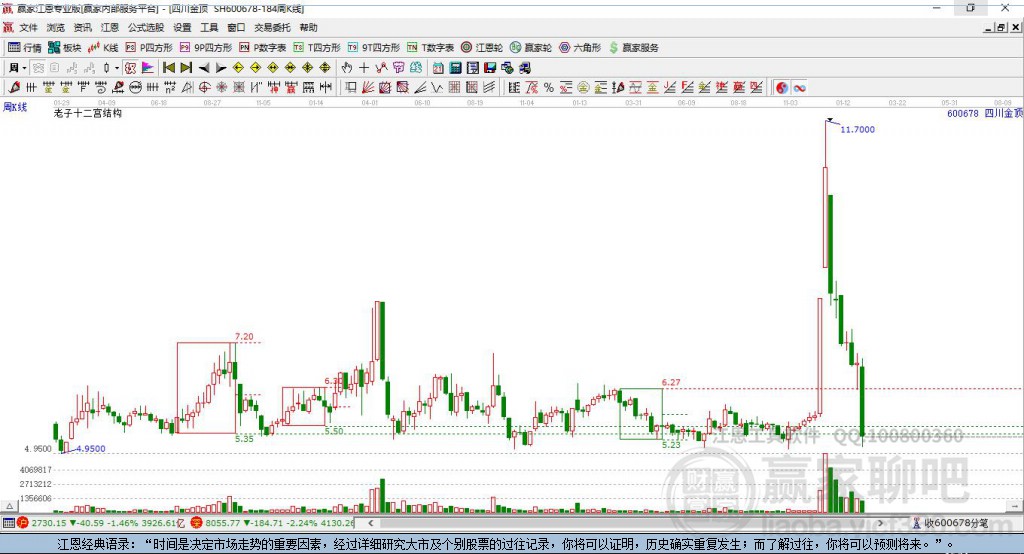Open the 江恩 menu
The width and height of the screenshot is (1024, 554).
pyautogui.click(x=110, y=27)
